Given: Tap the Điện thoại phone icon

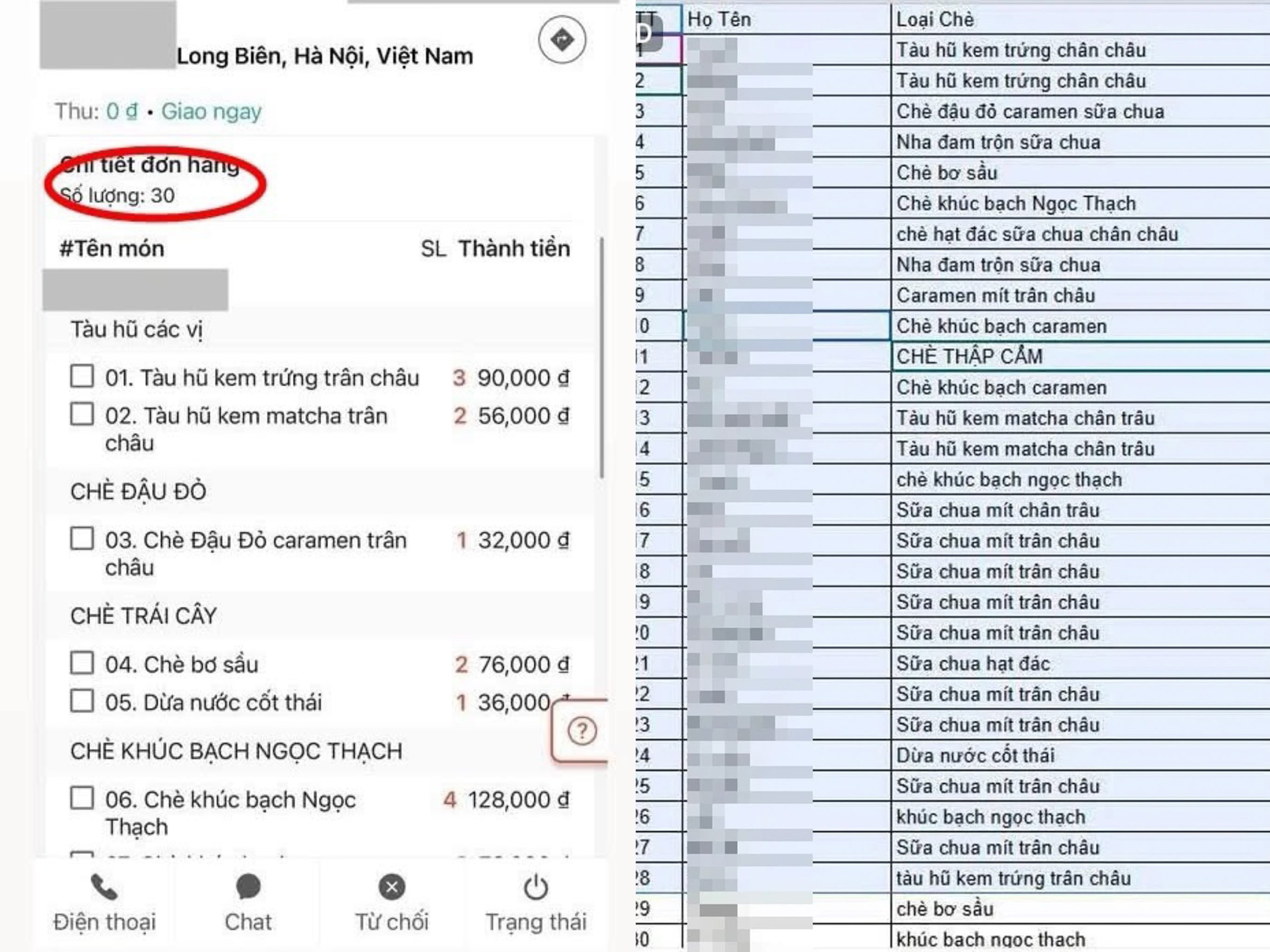Looking at the screenshot, I should coord(105,887).
